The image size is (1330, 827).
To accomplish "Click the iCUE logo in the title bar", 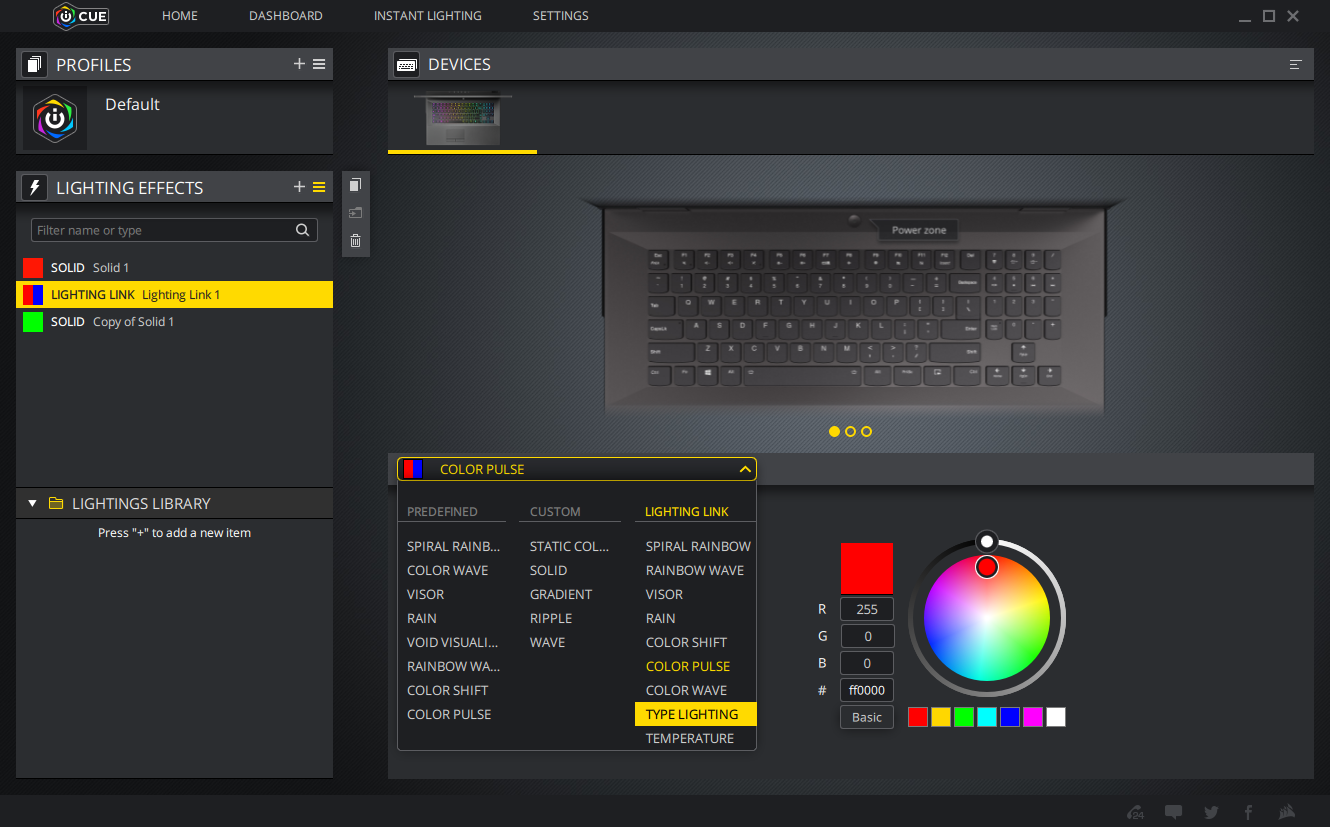I will click(81, 16).
